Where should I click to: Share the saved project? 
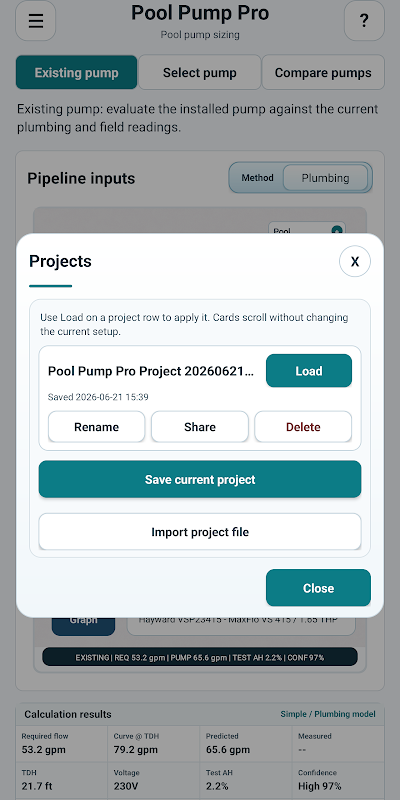[199, 427]
